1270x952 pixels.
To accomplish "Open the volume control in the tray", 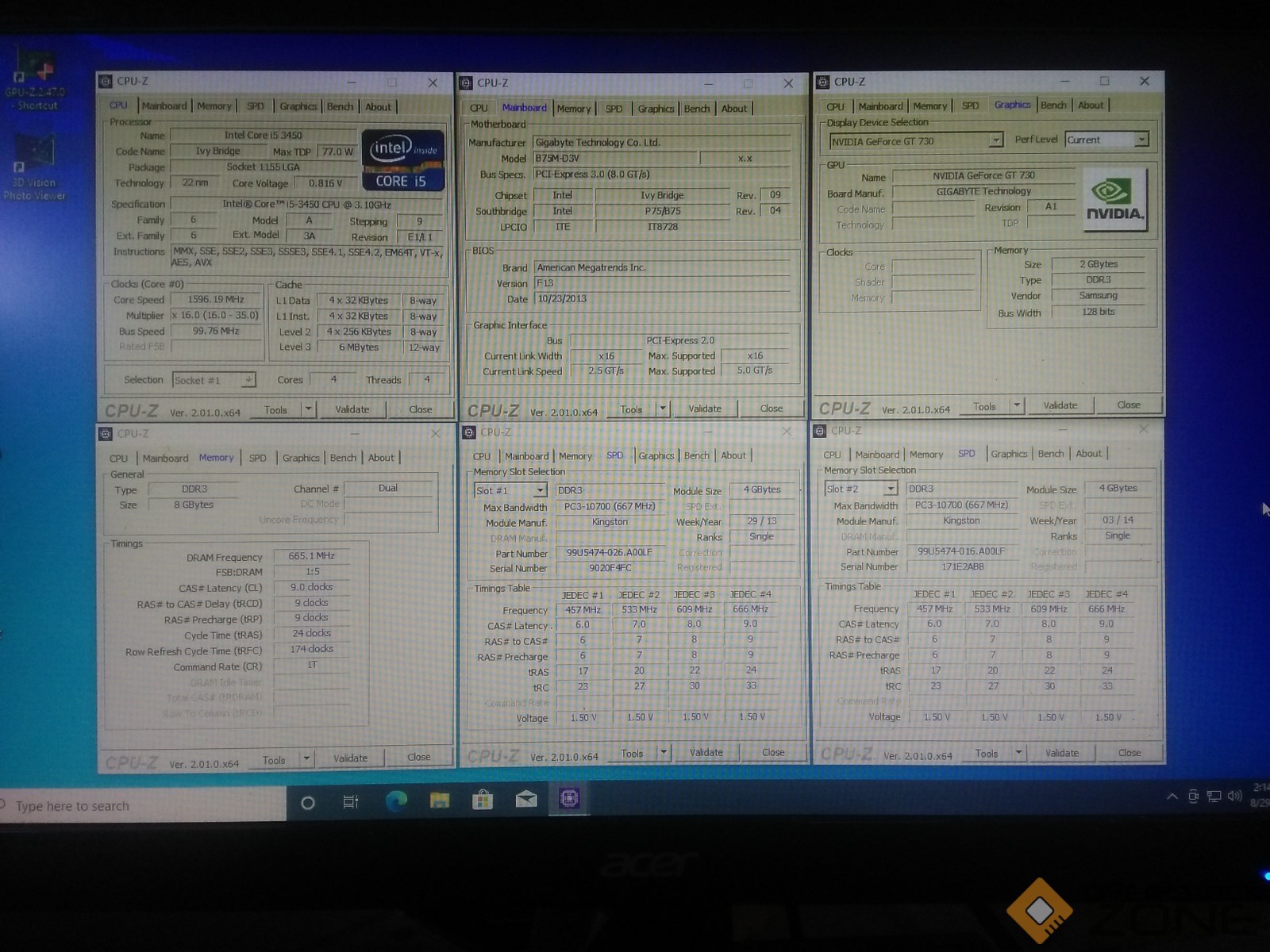I will click(x=1234, y=796).
